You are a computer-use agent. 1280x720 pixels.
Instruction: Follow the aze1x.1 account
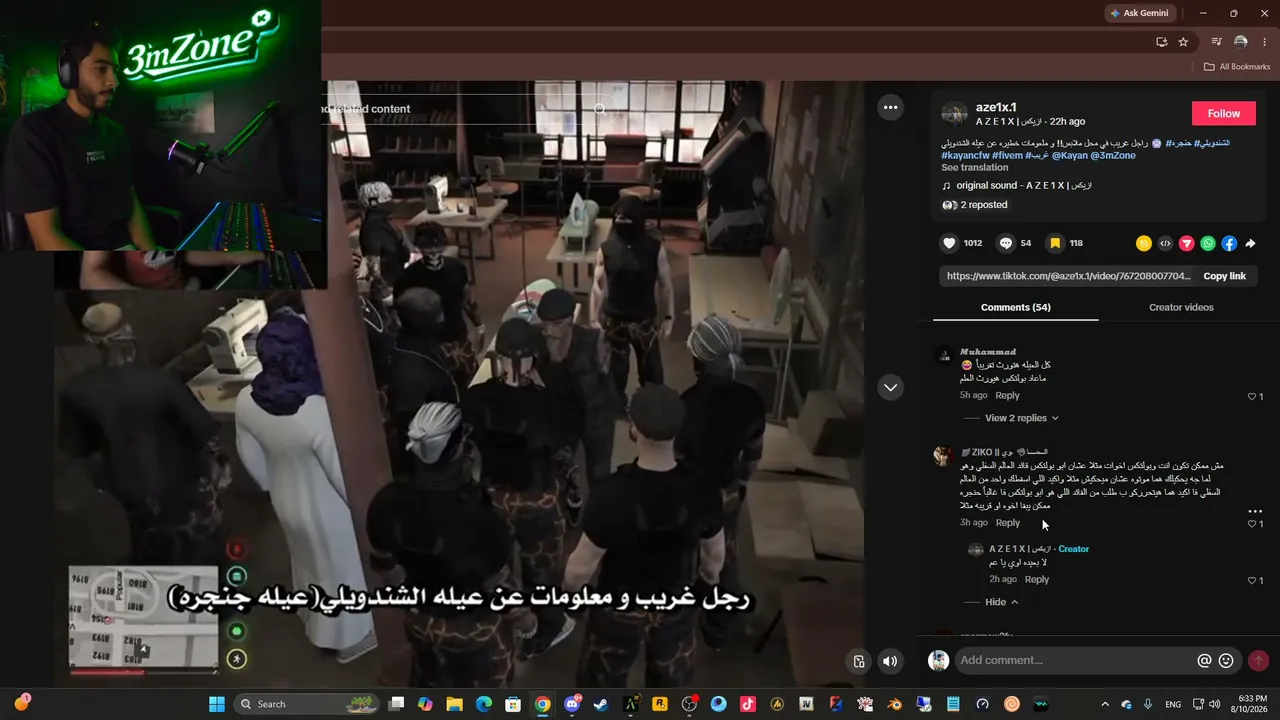pyautogui.click(x=1223, y=113)
